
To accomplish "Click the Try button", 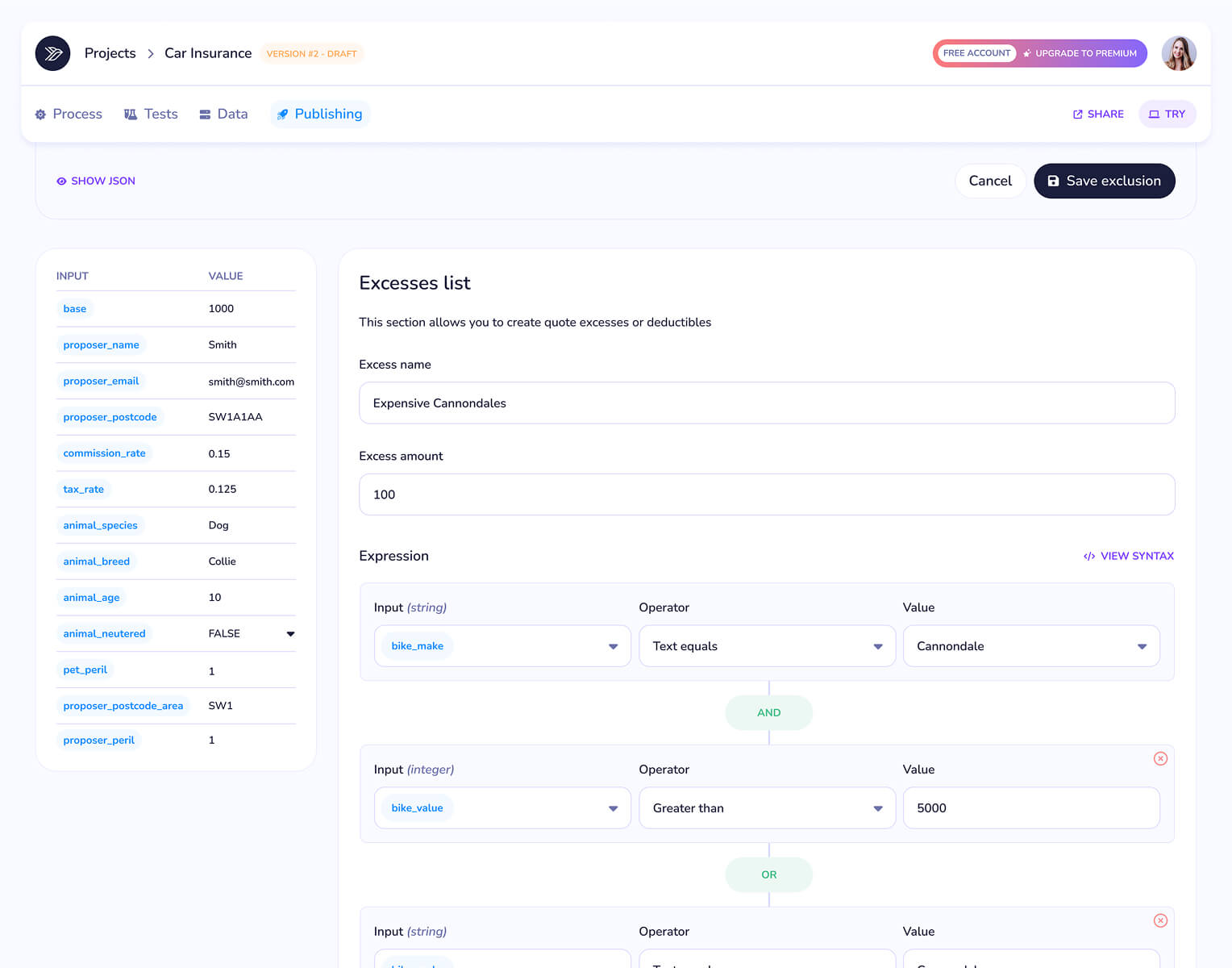I will tap(1167, 114).
